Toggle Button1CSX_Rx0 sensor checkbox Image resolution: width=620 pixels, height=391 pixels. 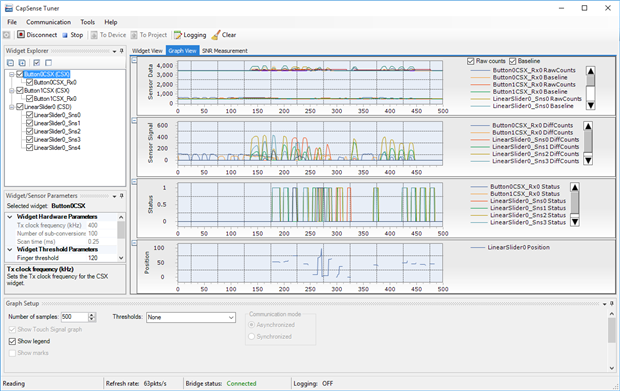29,98
